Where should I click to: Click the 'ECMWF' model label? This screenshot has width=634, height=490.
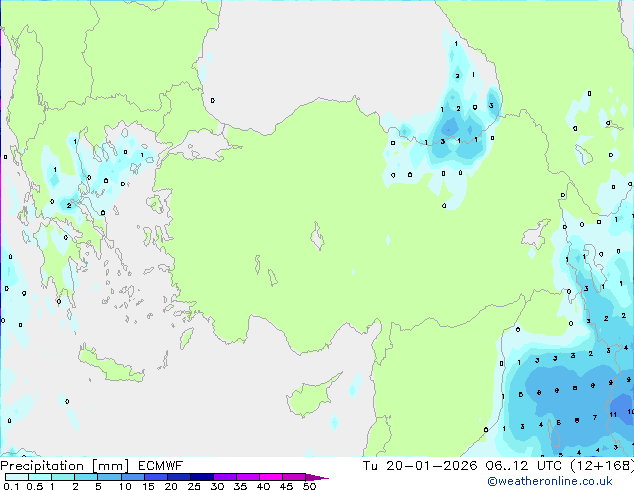coord(161,466)
